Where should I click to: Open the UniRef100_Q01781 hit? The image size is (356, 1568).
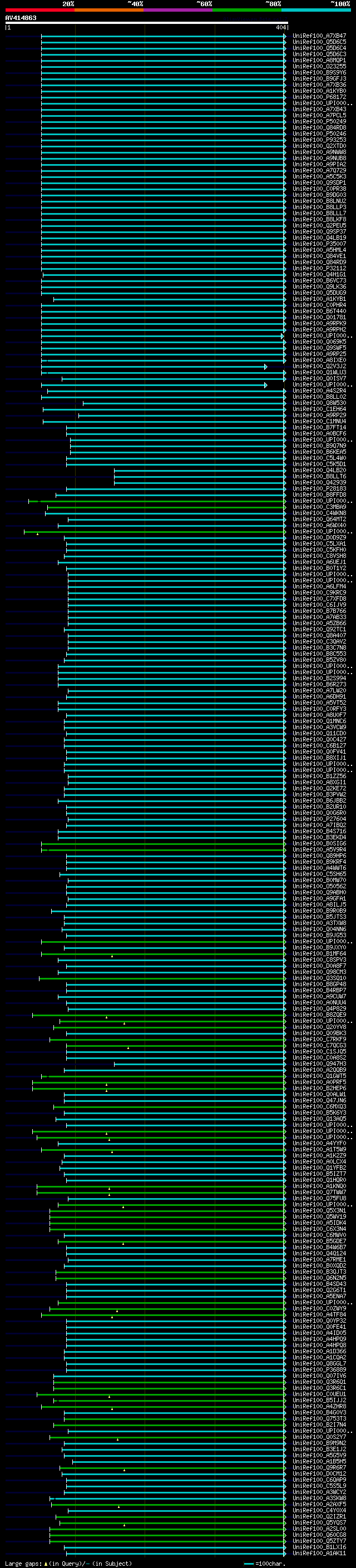tap(319, 317)
